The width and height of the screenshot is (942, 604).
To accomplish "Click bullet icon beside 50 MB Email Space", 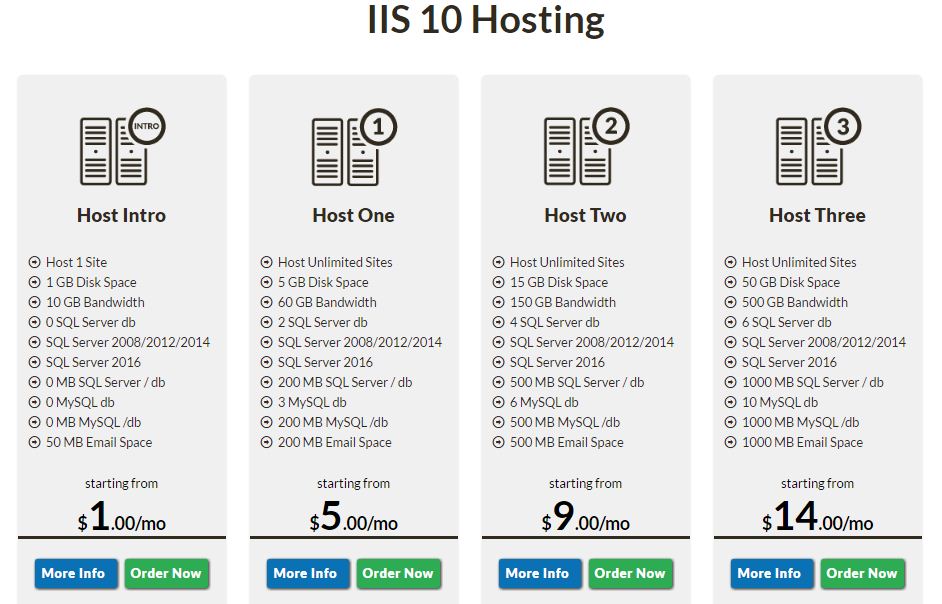I will (35, 442).
